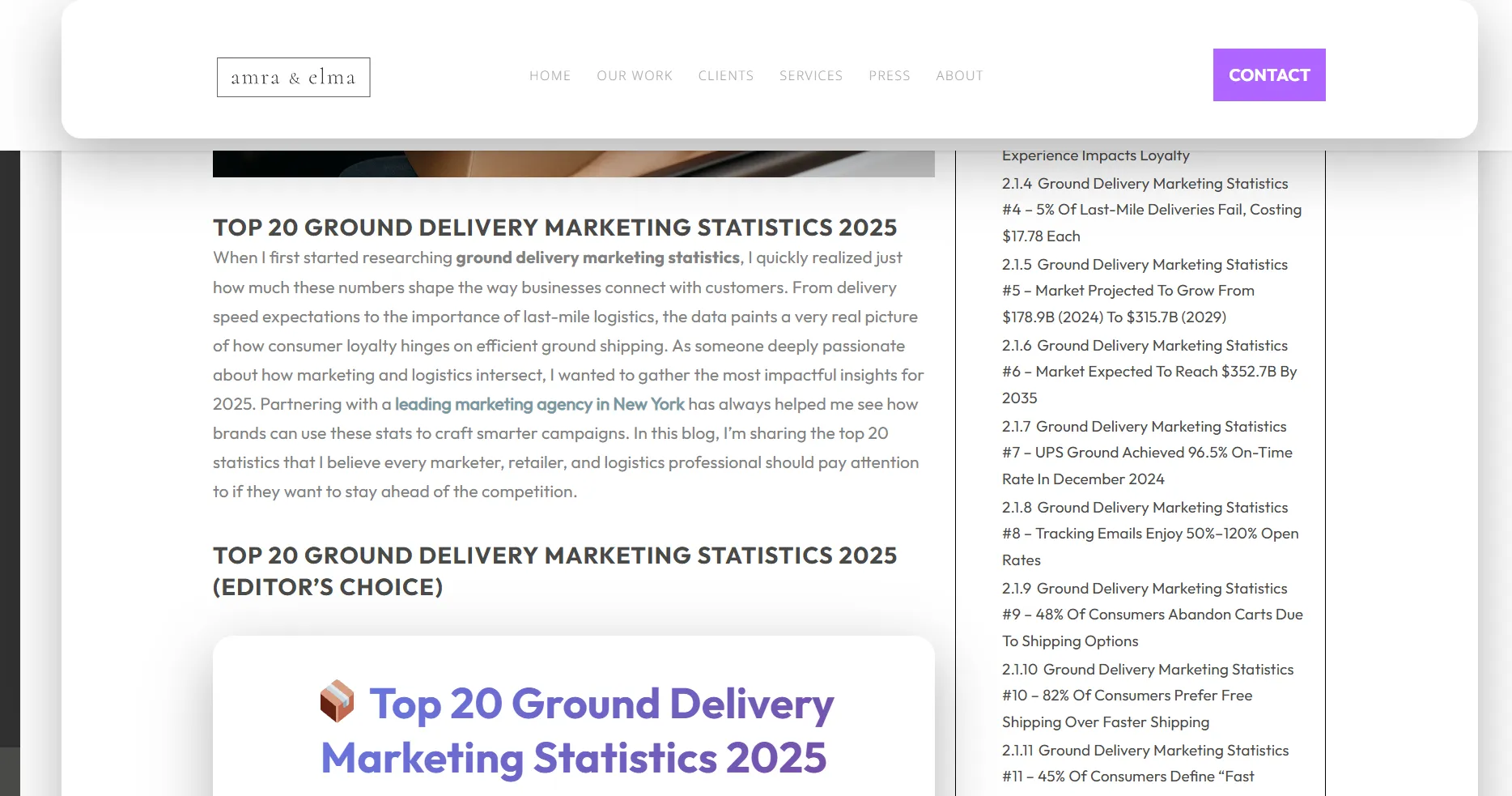Jump to statistic #4 last-mile deliveries fail

click(1152, 210)
